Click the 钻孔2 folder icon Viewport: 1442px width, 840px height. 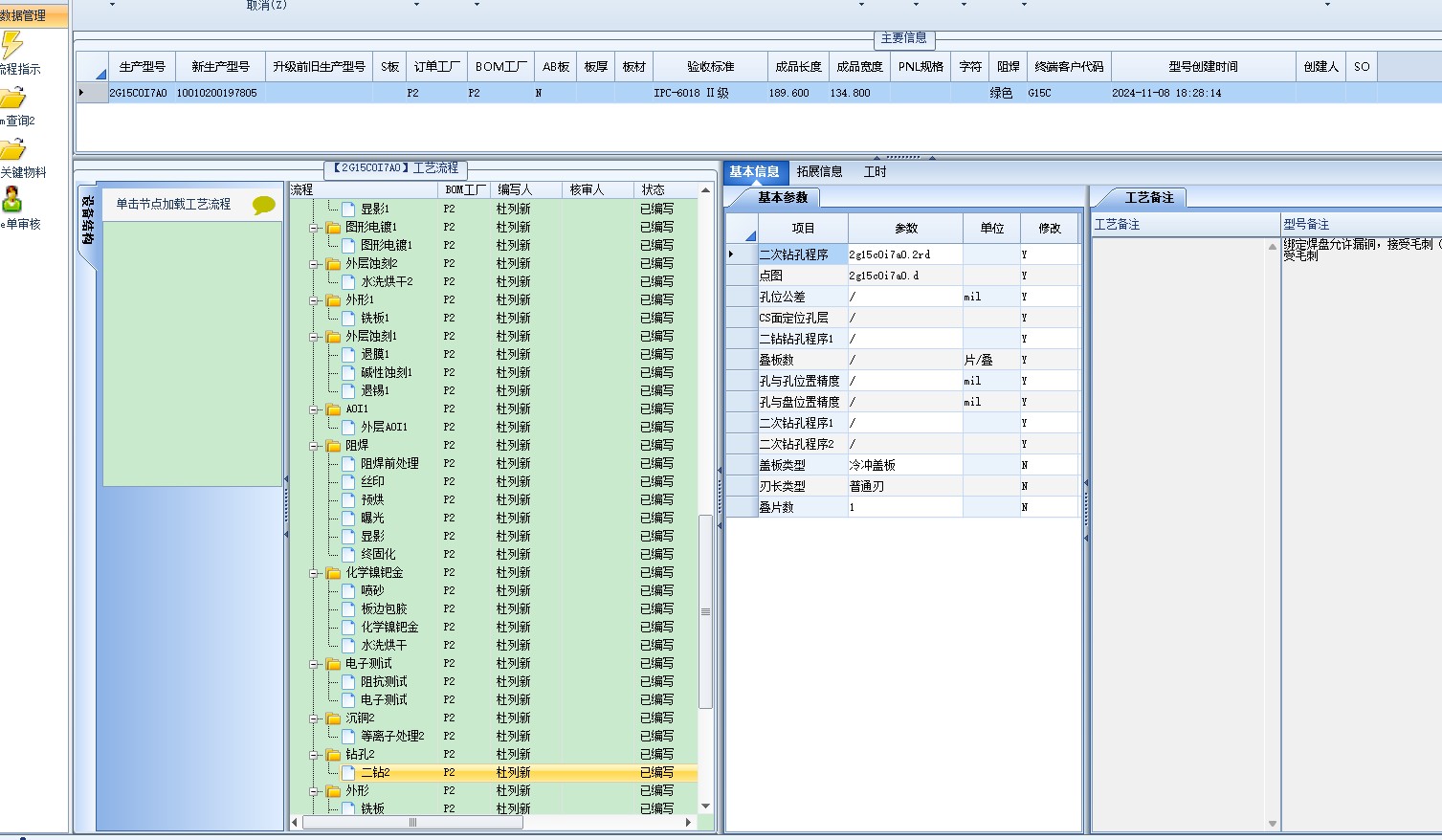pyautogui.click(x=334, y=755)
